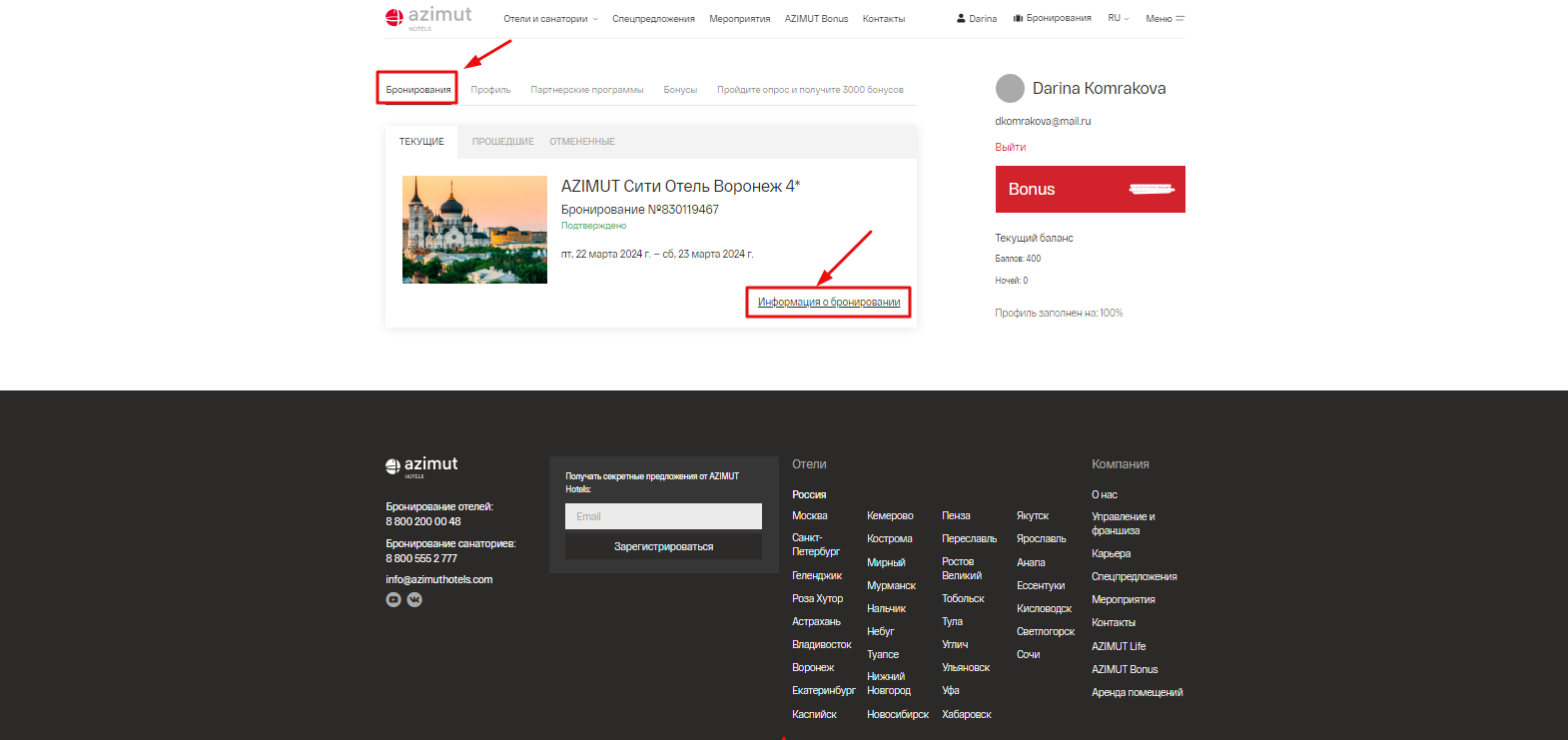Screen dimensions: 1568x740
Task: Open the Меню hamburger in the header
Action: (x=1165, y=18)
